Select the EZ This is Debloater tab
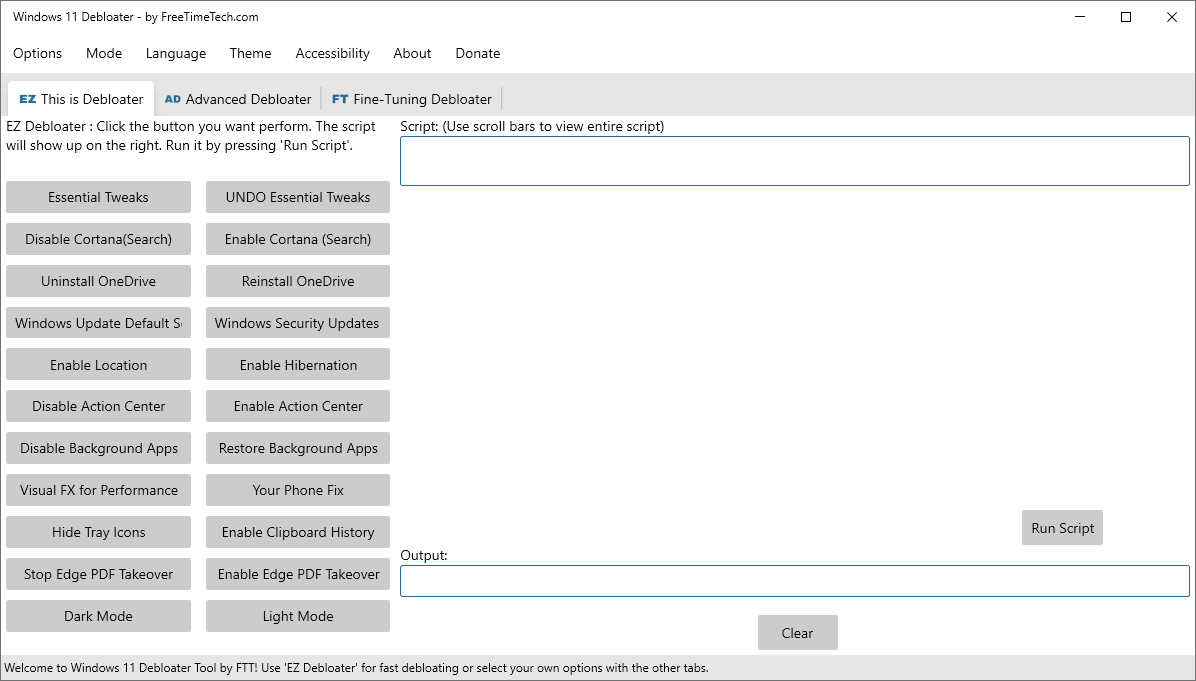The width and height of the screenshot is (1196, 681). pyautogui.click(x=81, y=99)
